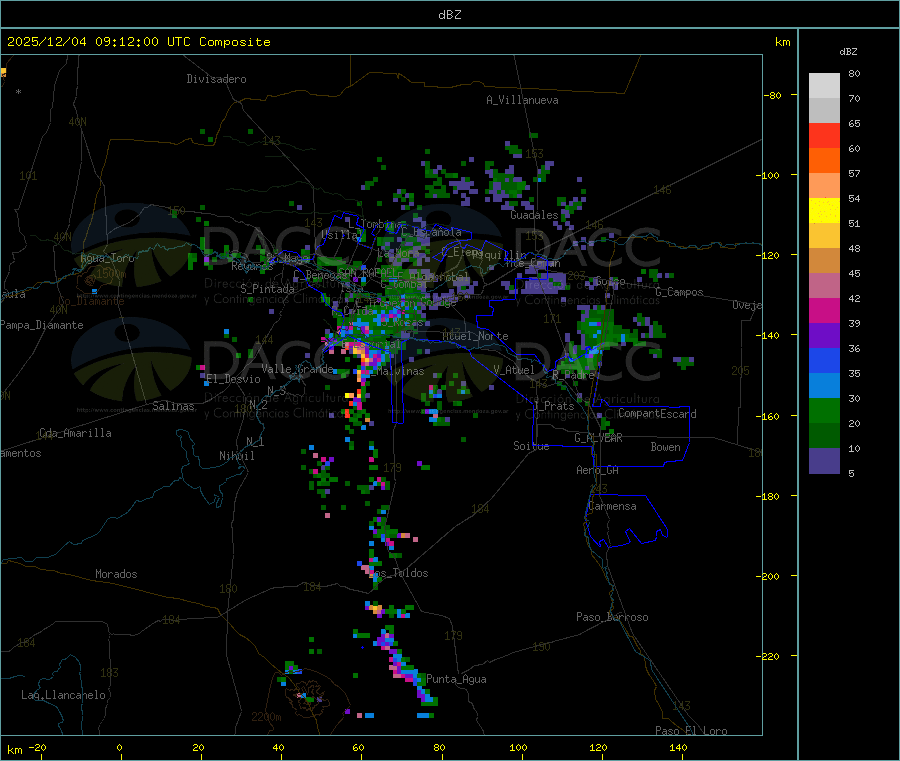Image resolution: width=900 pixels, height=761 pixels.
Task: Click the Lag.Llancanelo label
Action: click(63, 696)
